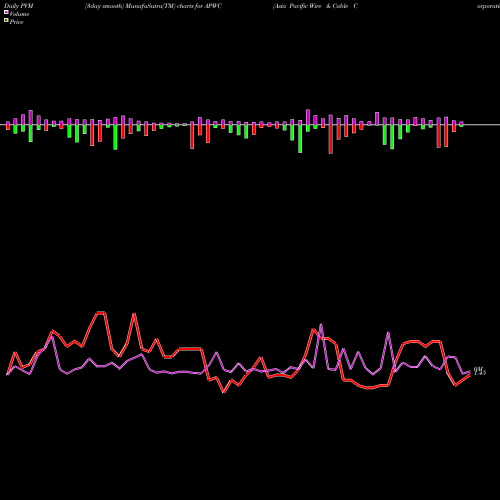
Task: Click the '(3day smooth) MunafaSutra(TM) charts for APWC' heading
Action: point(153,6)
